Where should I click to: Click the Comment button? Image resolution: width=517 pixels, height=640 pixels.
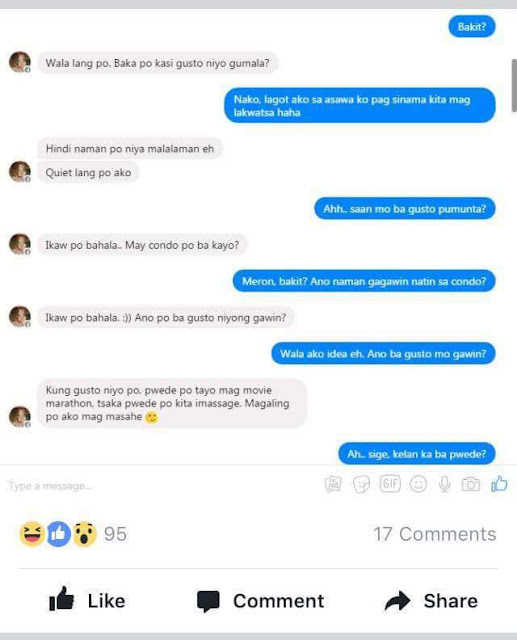click(x=260, y=601)
